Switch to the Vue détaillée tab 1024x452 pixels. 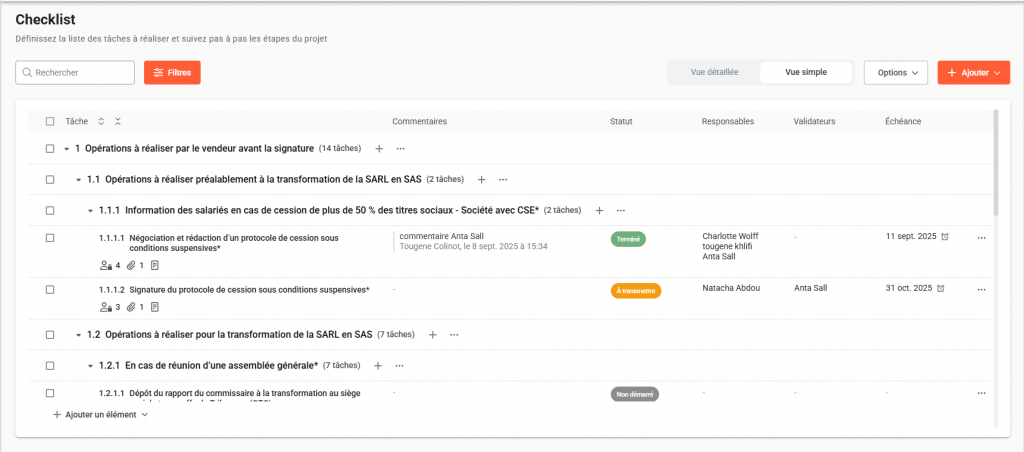click(714, 73)
